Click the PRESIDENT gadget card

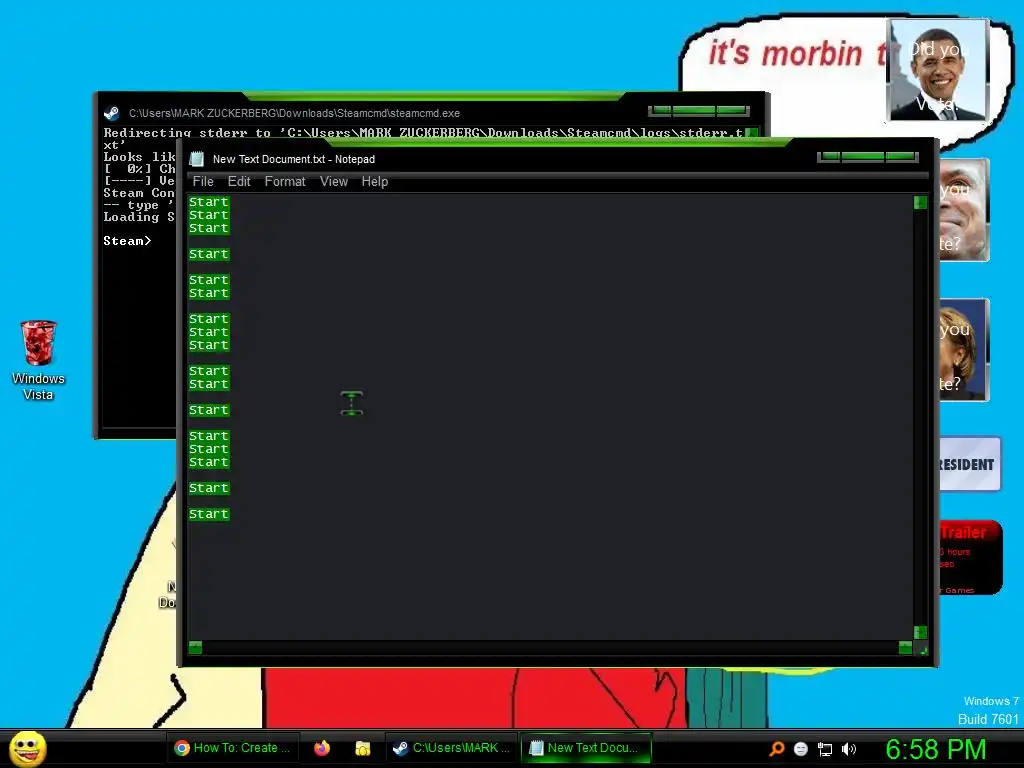click(970, 464)
